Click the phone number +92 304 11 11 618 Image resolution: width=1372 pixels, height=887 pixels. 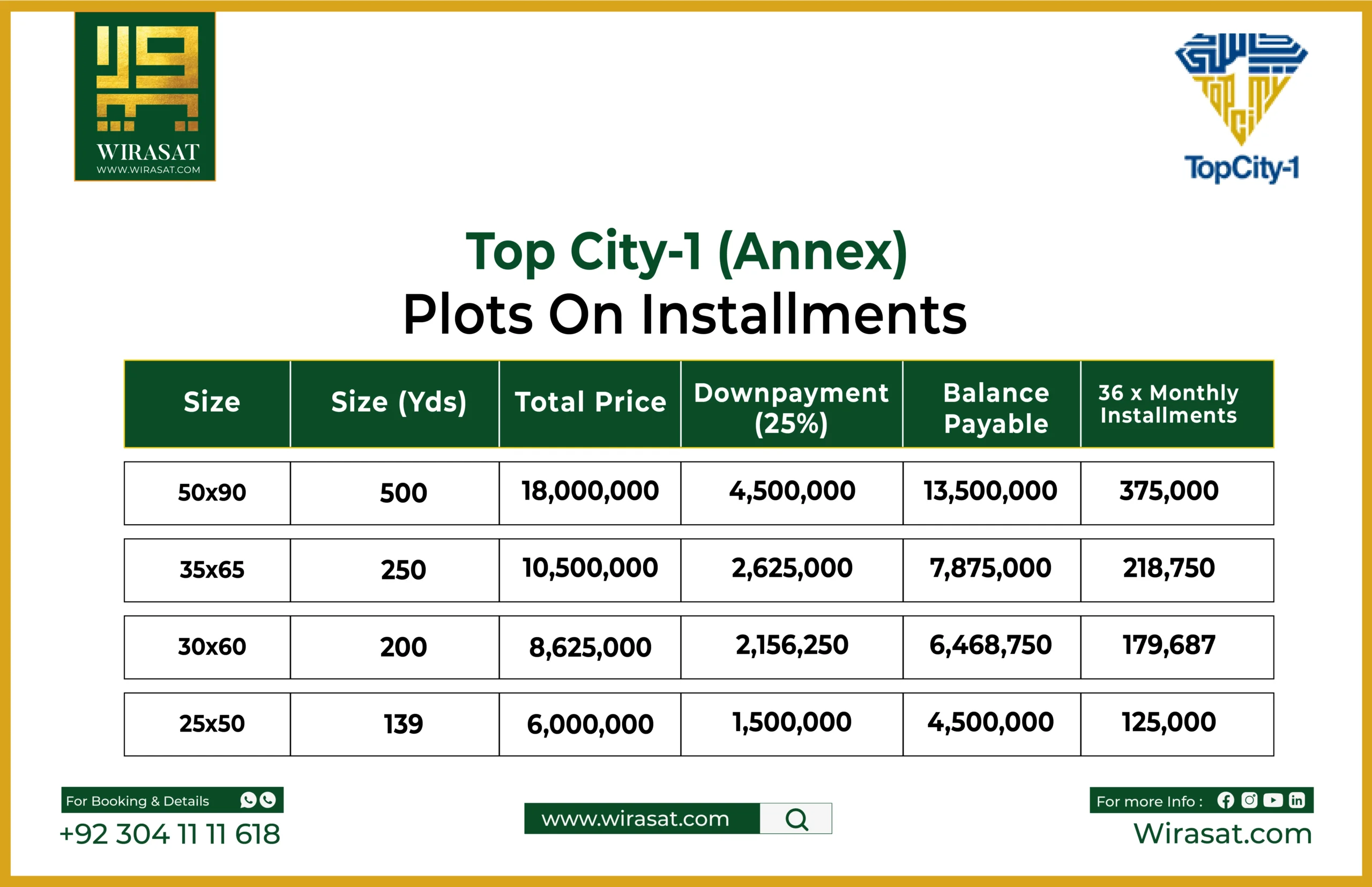[x=170, y=833]
